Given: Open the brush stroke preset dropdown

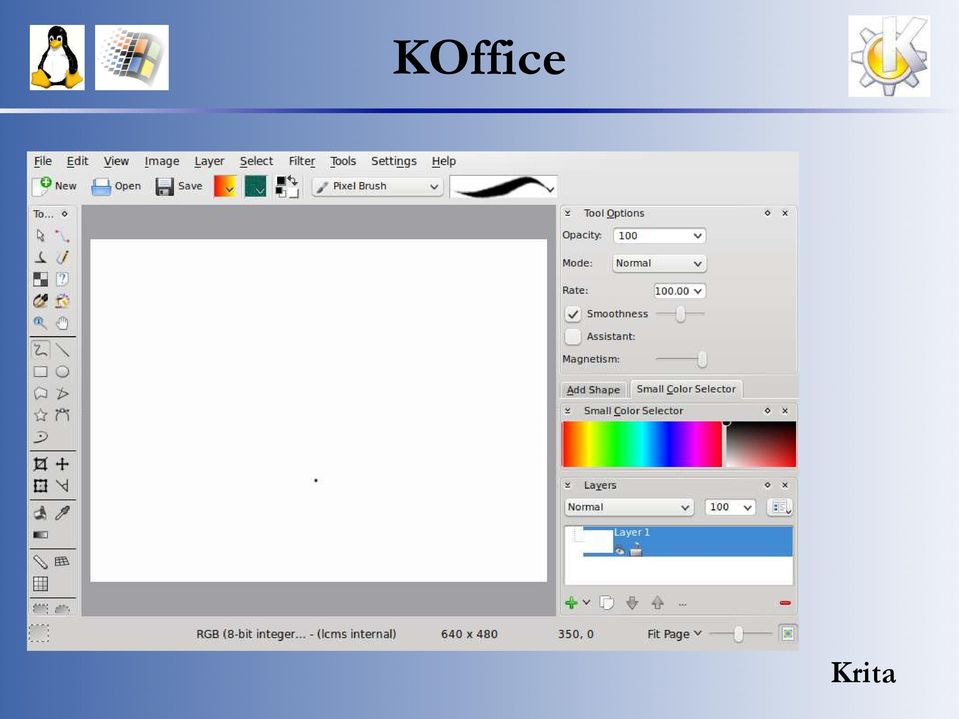Looking at the screenshot, I should click(x=503, y=187).
